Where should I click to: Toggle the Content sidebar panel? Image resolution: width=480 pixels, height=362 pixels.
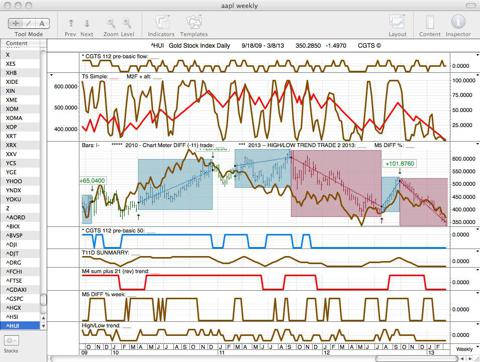(x=430, y=22)
